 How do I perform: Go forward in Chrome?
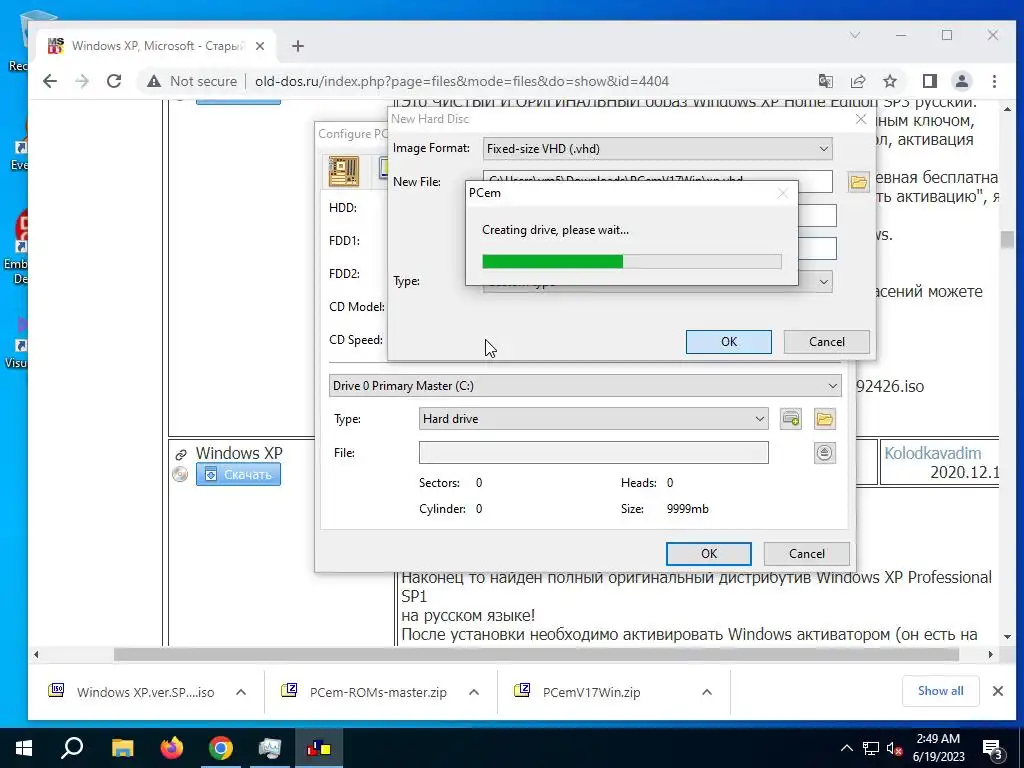82,81
